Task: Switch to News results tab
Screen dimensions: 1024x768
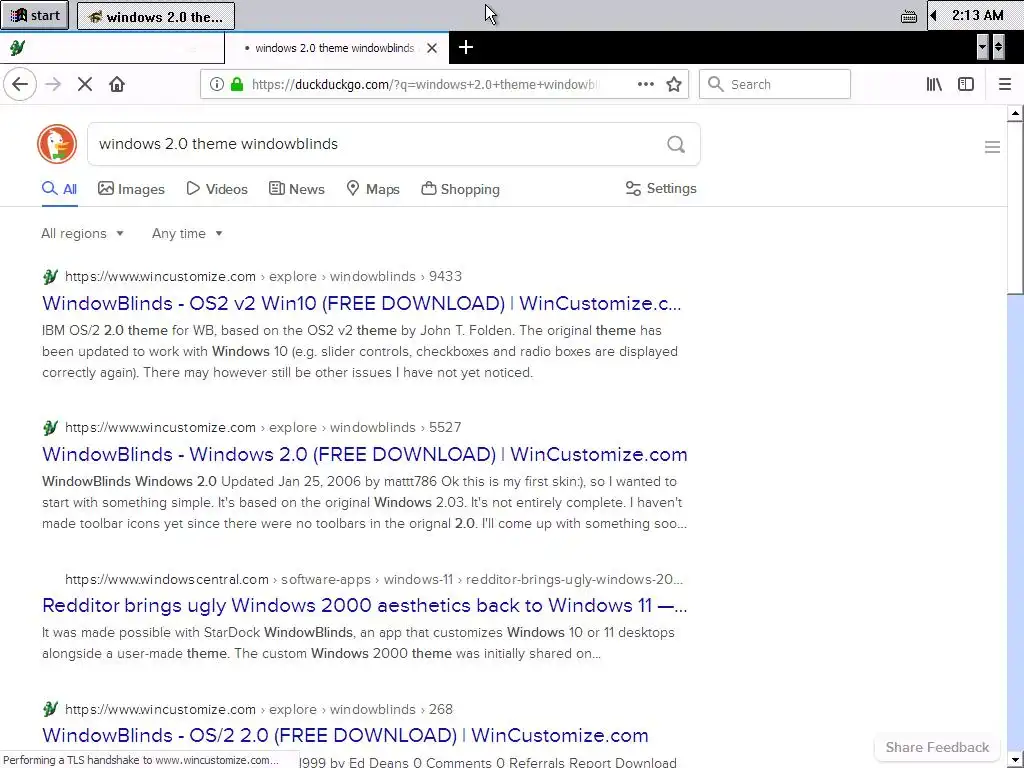Action: pyautogui.click(x=296, y=189)
